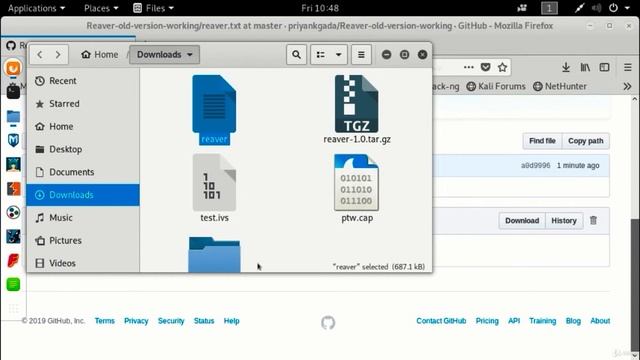This screenshot has height=360, width=640.
Task: Open the Applications menu
Action: click(x=36, y=8)
